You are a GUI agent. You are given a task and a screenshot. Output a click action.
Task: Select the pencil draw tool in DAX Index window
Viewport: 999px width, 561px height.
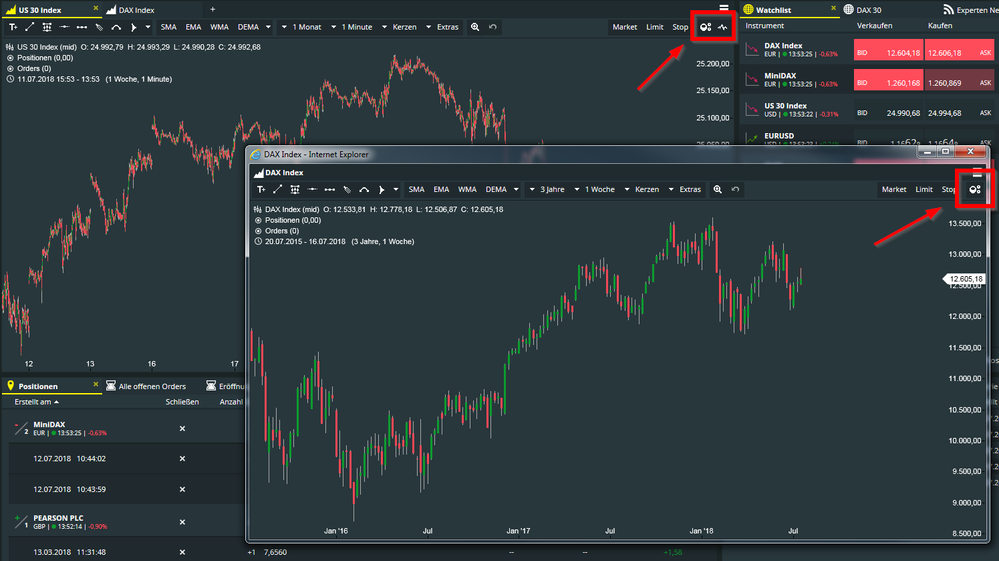tap(347, 190)
